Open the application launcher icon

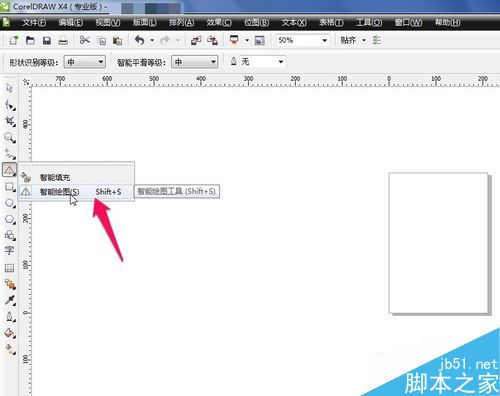click(x=234, y=40)
